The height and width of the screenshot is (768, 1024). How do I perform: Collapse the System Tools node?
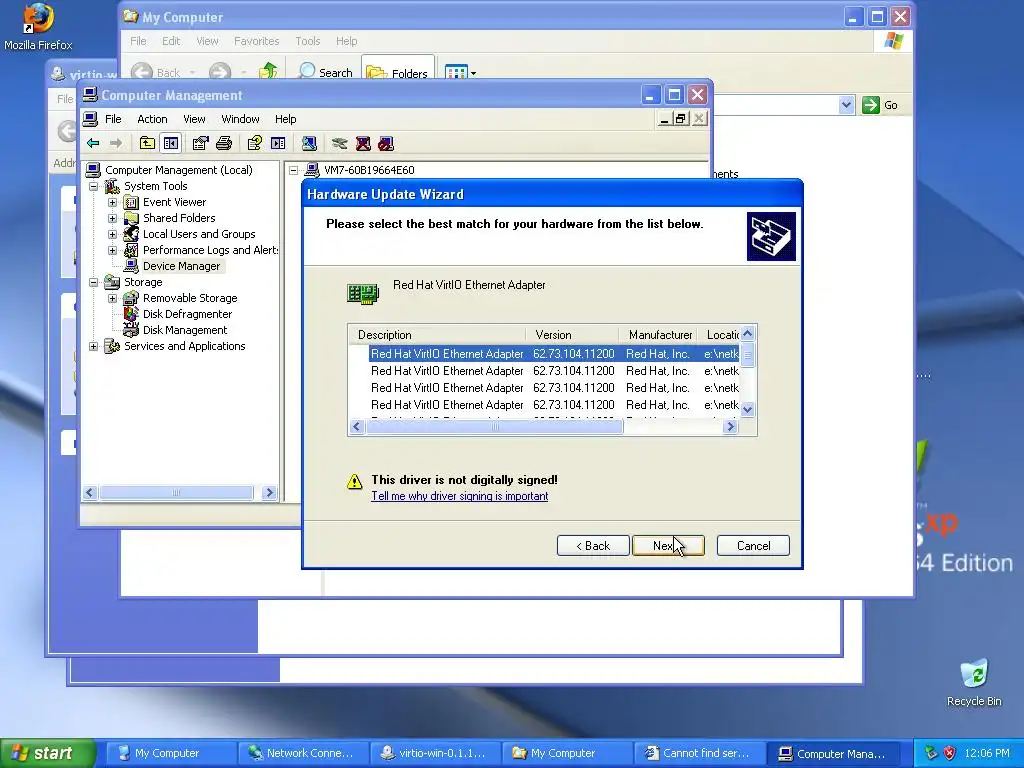point(93,186)
